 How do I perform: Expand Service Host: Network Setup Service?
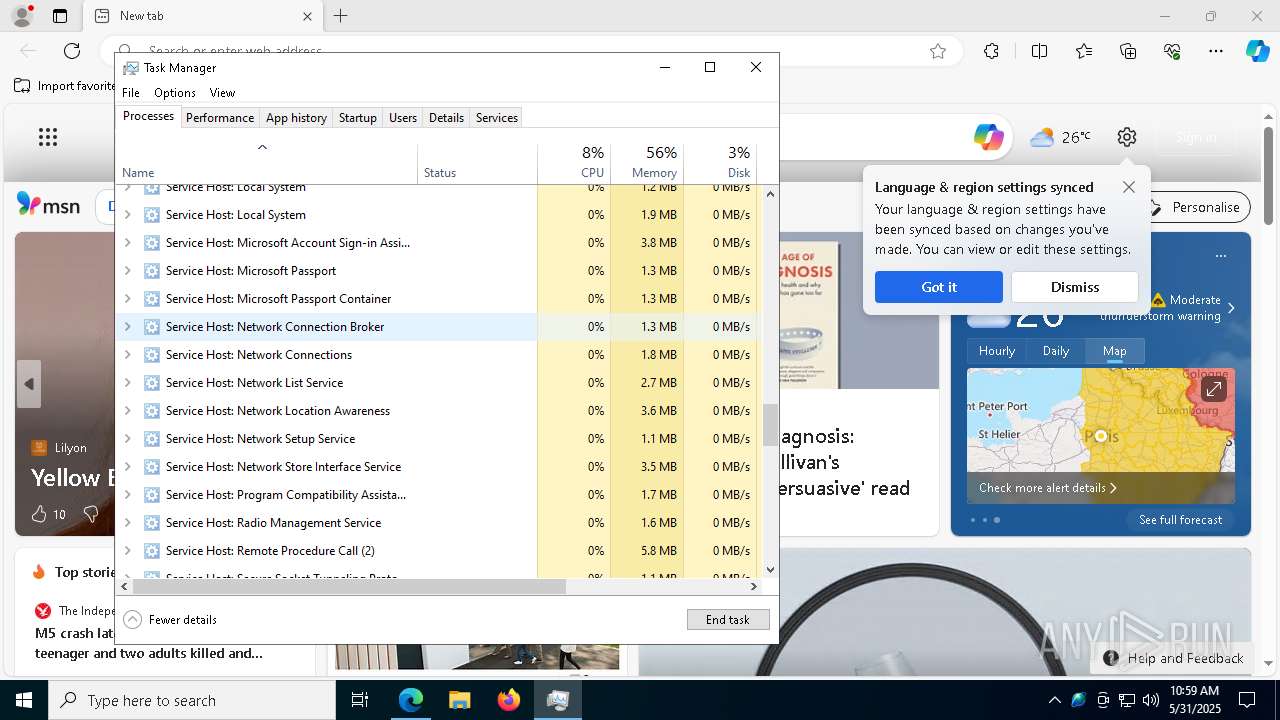pos(127,439)
